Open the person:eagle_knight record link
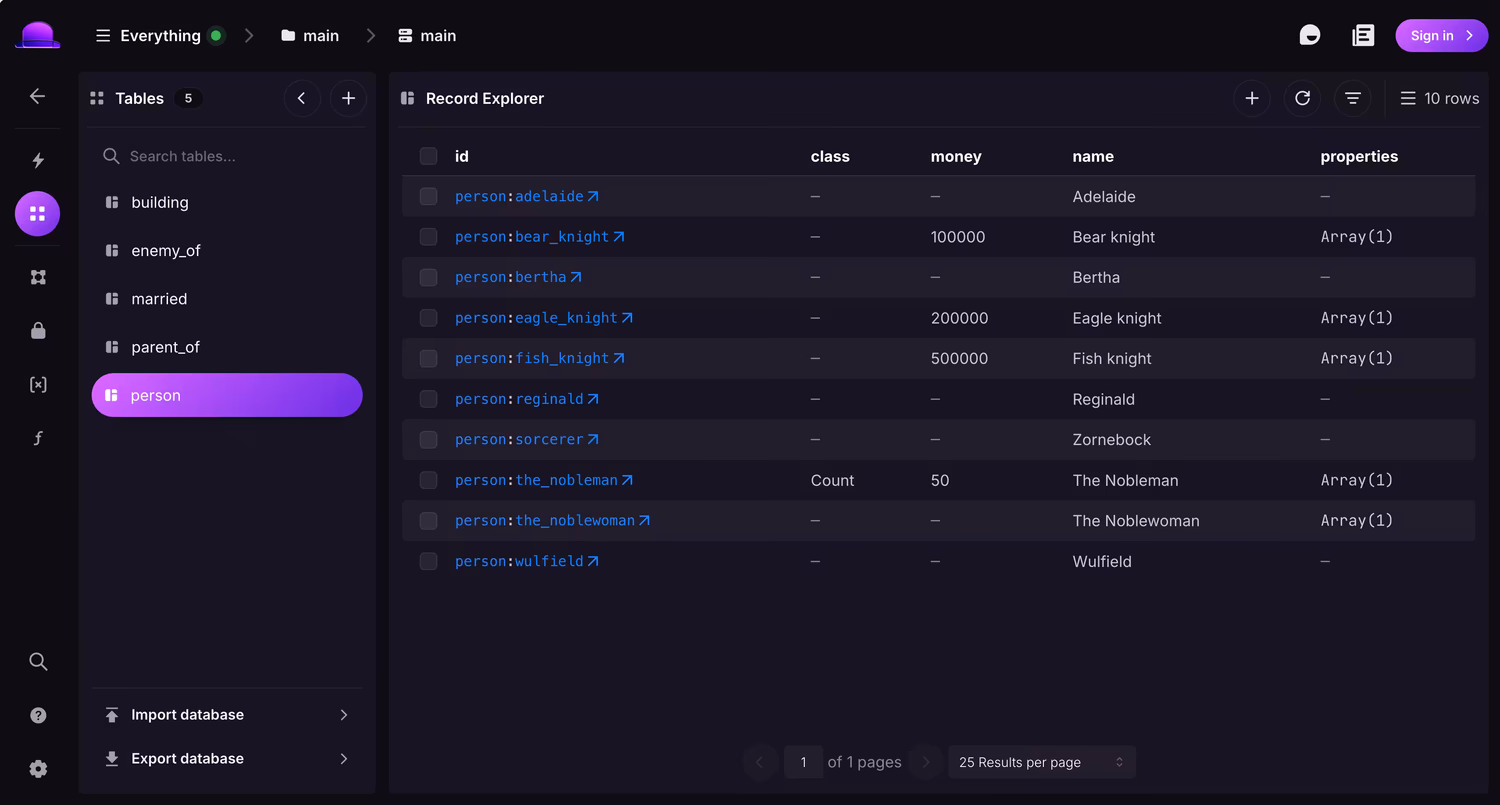 pos(543,318)
